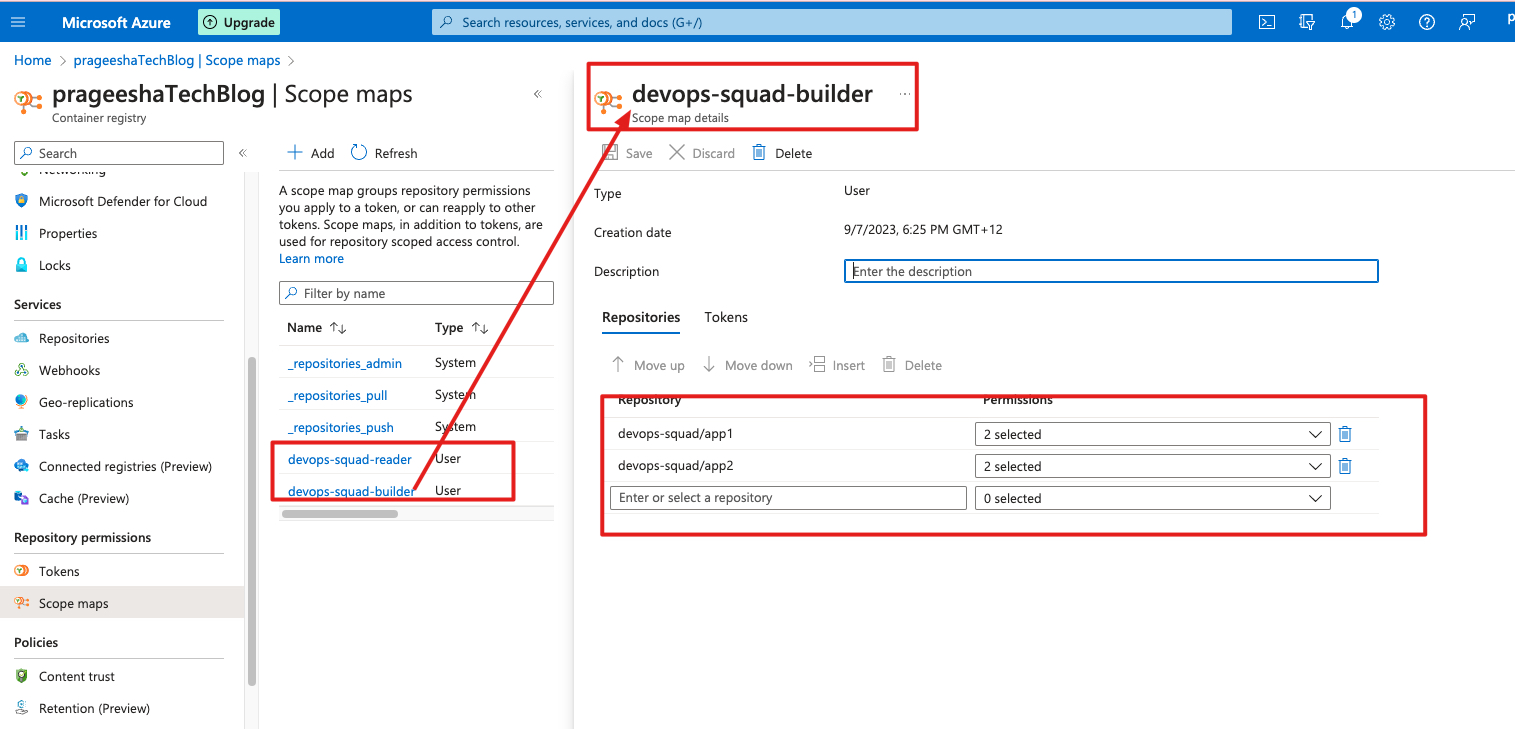Open portal Settings via the gear icon
1515x729 pixels.
pos(1387,21)
